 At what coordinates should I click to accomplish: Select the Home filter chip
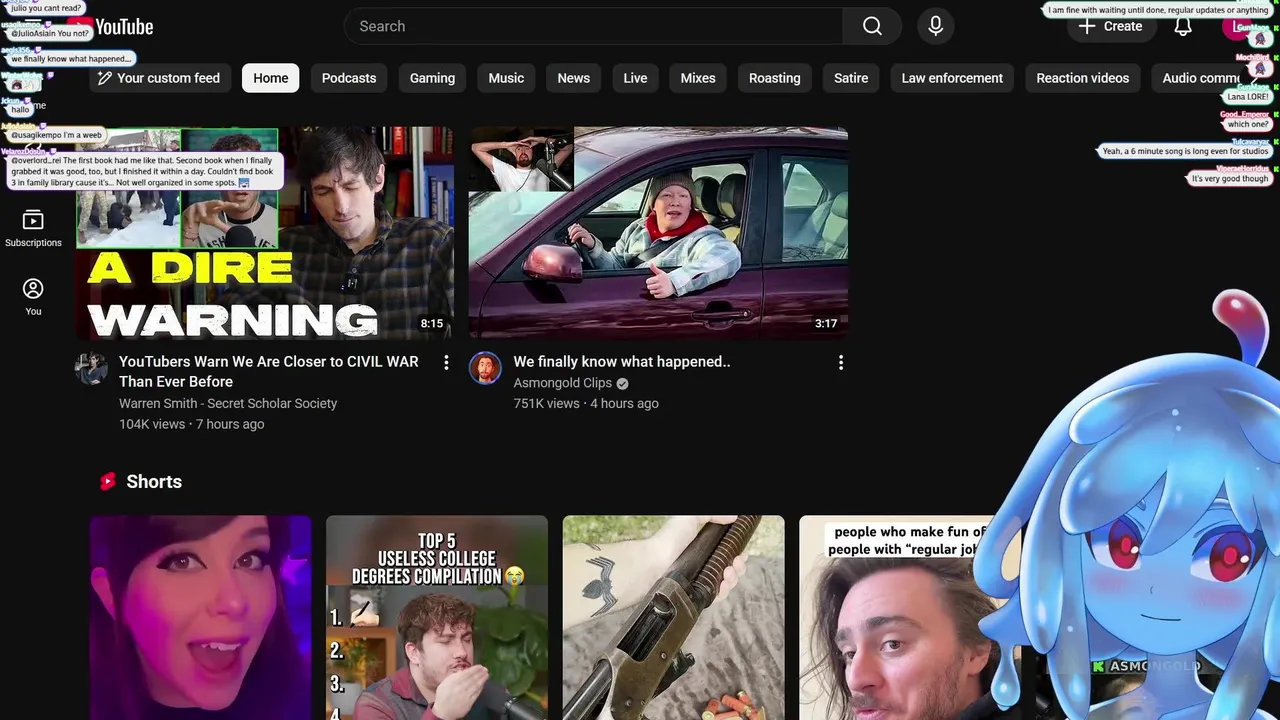[x=270, y=78]
